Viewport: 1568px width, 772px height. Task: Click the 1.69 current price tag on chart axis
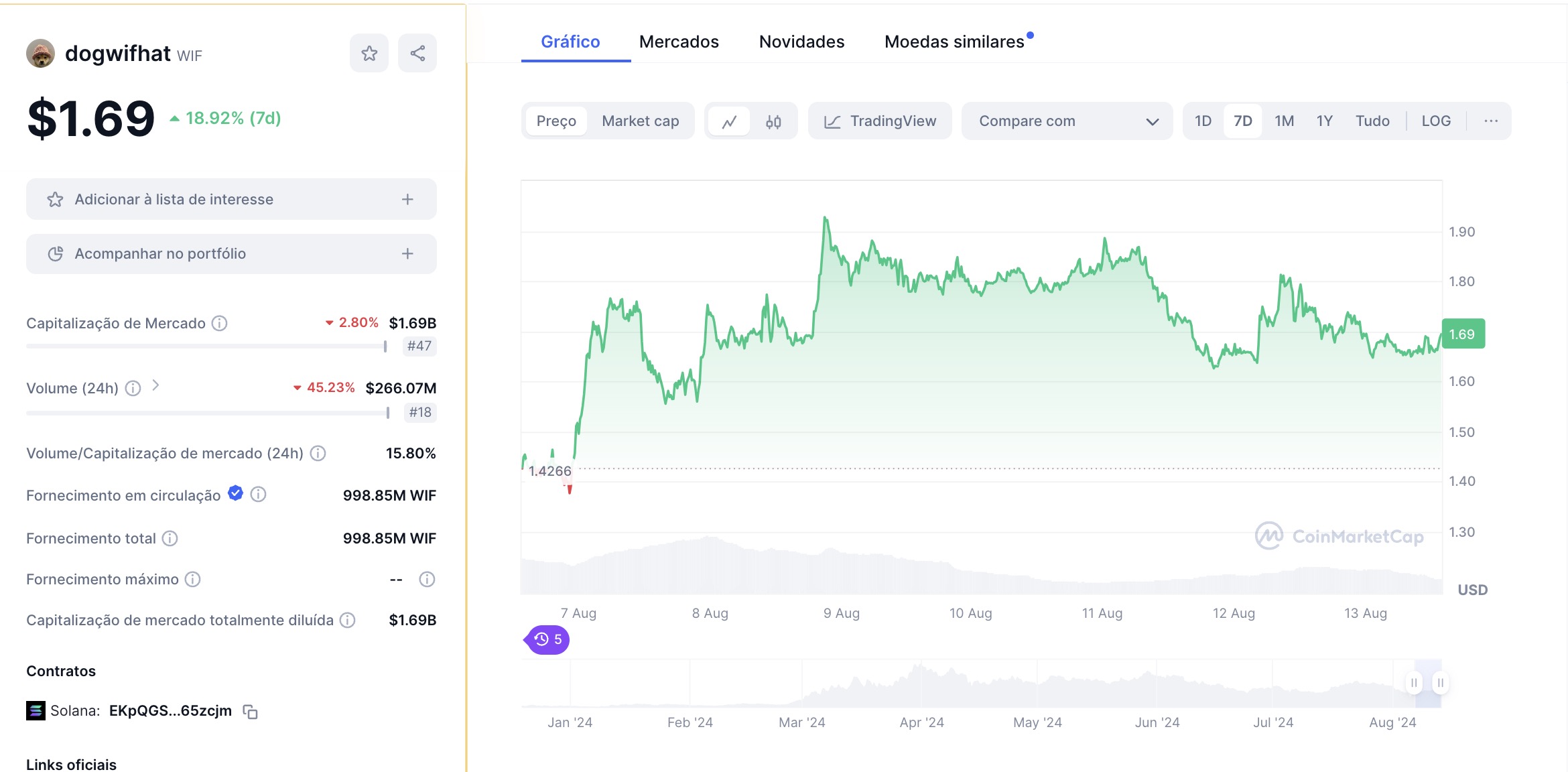(x=1463, y=334)
